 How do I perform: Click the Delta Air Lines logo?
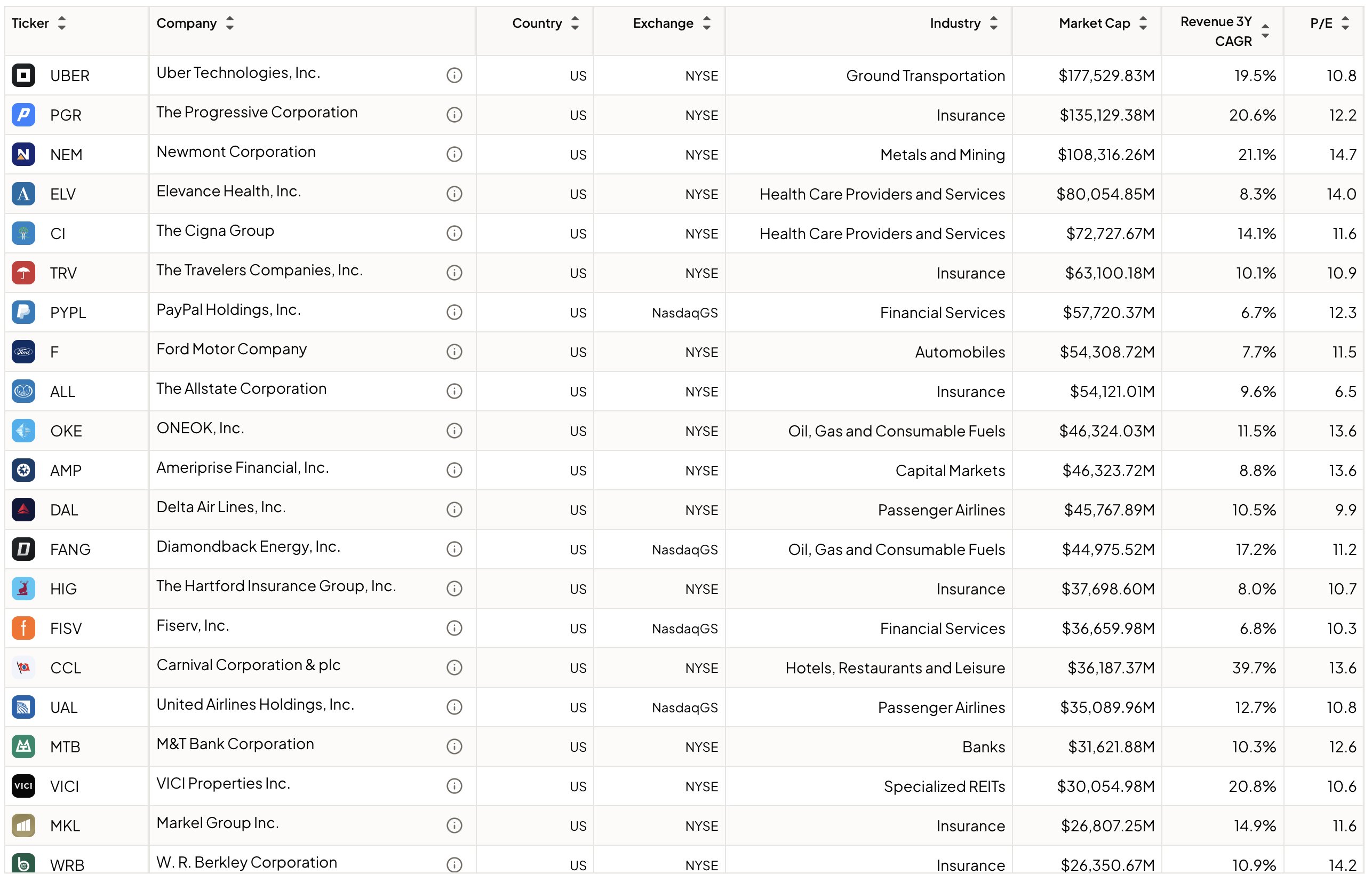click(x=23, y=510)
